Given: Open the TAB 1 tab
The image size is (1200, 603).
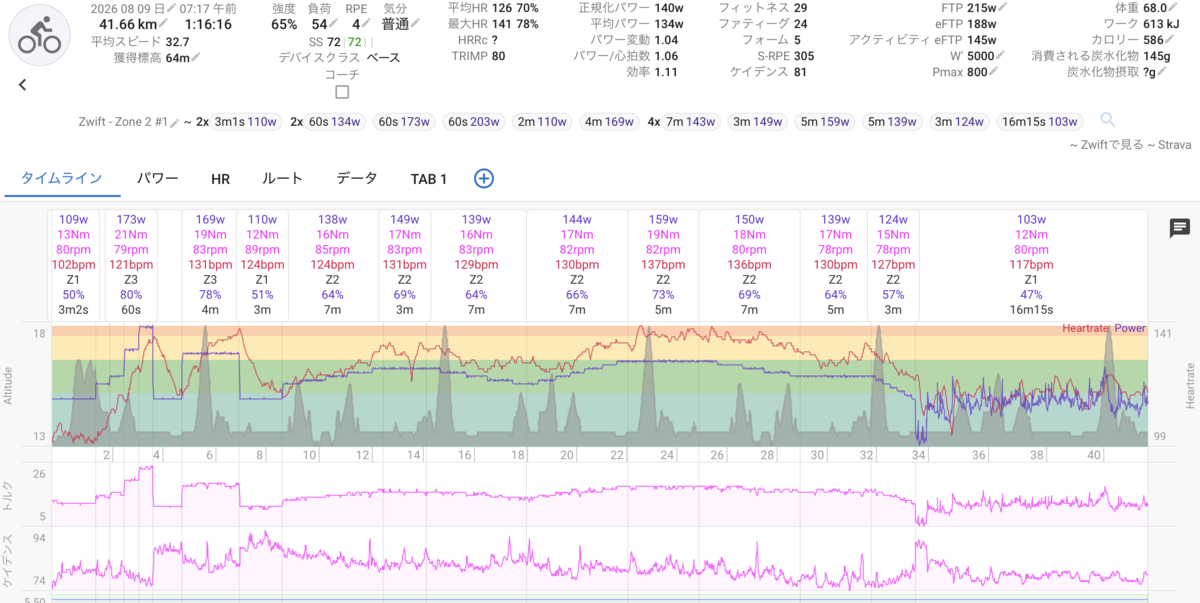Looking at the screenshot, I should click(429, 179).
